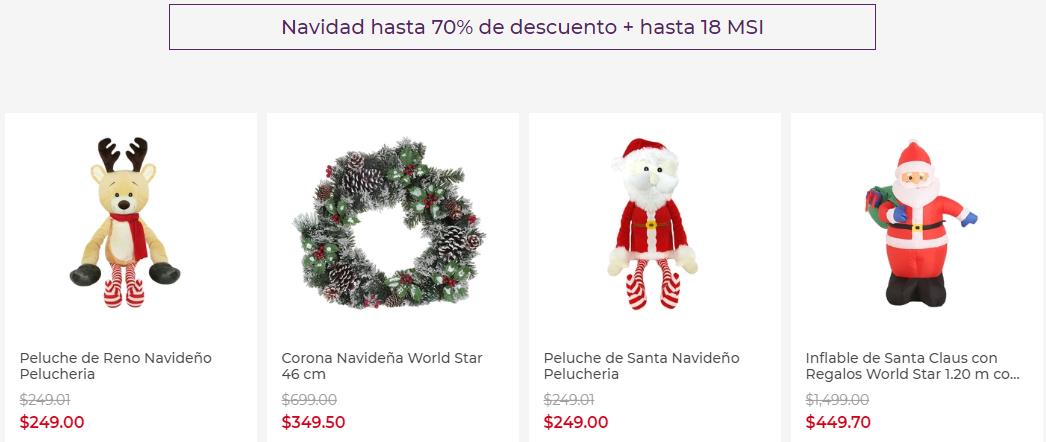Open the Christmas wreath product card
The width and height of the screenshot is (1046, 442).
393,277
